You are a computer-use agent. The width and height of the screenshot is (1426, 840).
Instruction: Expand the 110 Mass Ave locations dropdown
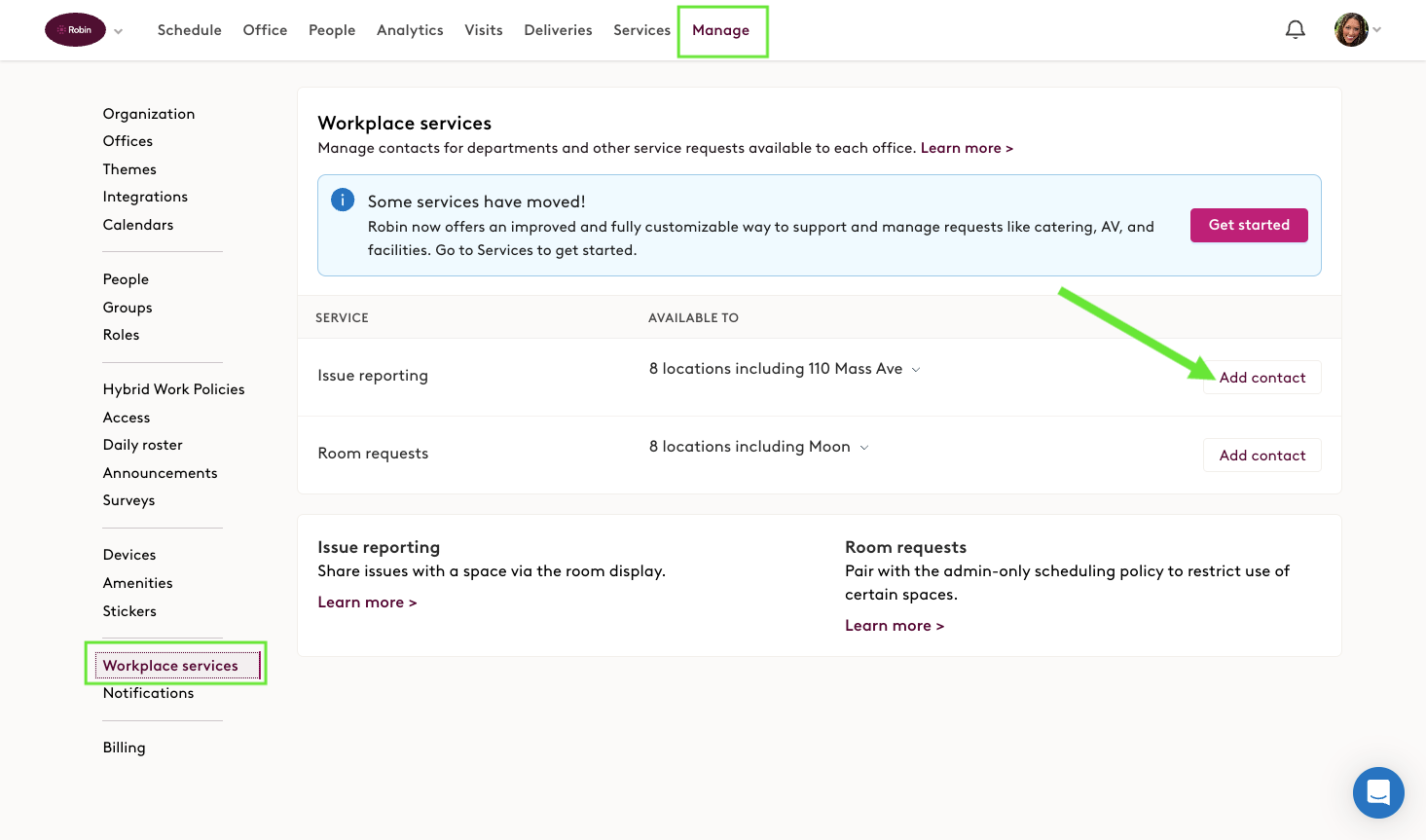click(785, 369)
